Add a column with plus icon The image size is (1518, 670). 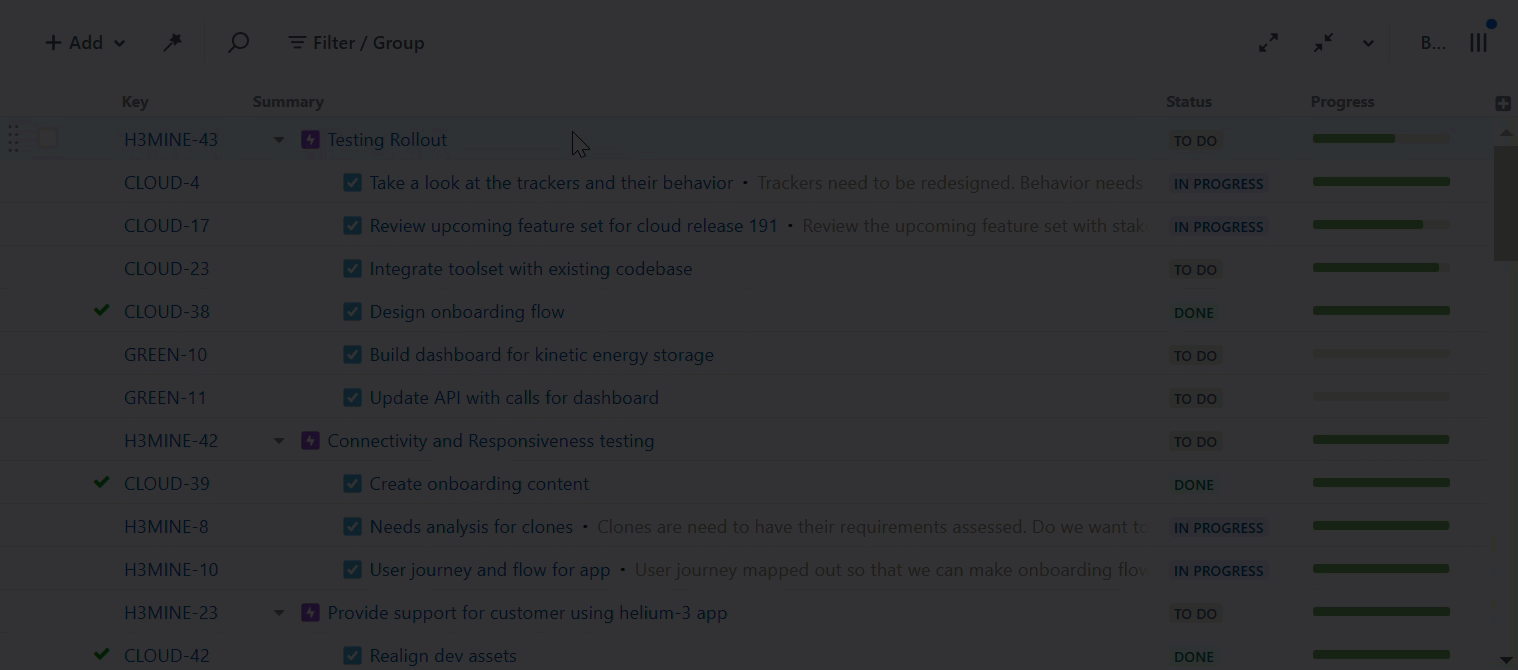click(1503, 103)
